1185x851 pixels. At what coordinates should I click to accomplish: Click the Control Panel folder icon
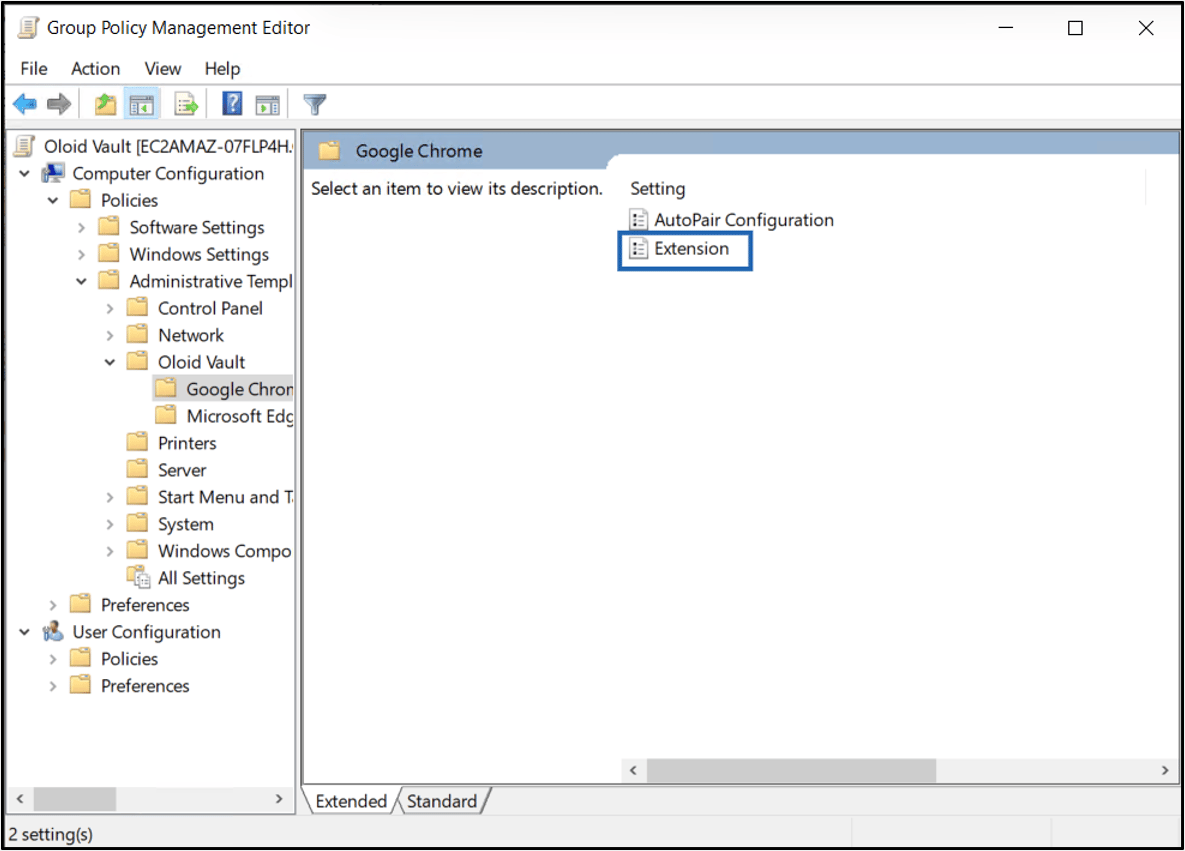click(138, 308)
